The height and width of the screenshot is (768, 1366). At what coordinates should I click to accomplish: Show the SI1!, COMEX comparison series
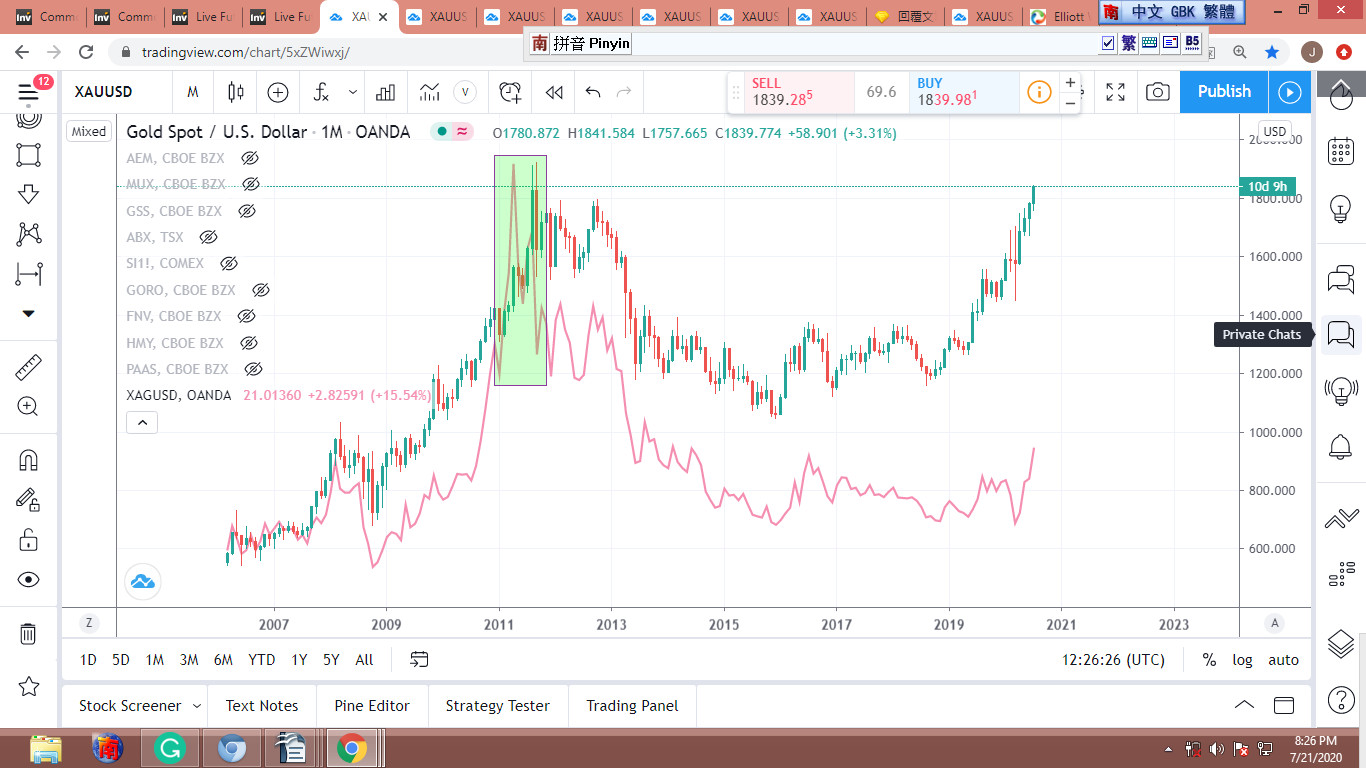tap(228, 264)
